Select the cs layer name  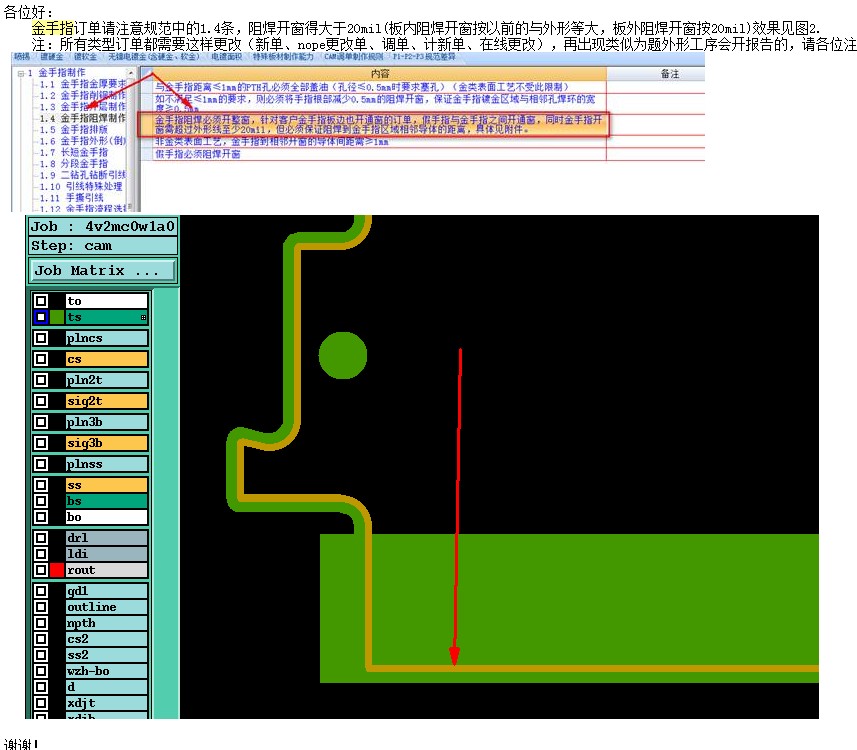click(107, 359)
